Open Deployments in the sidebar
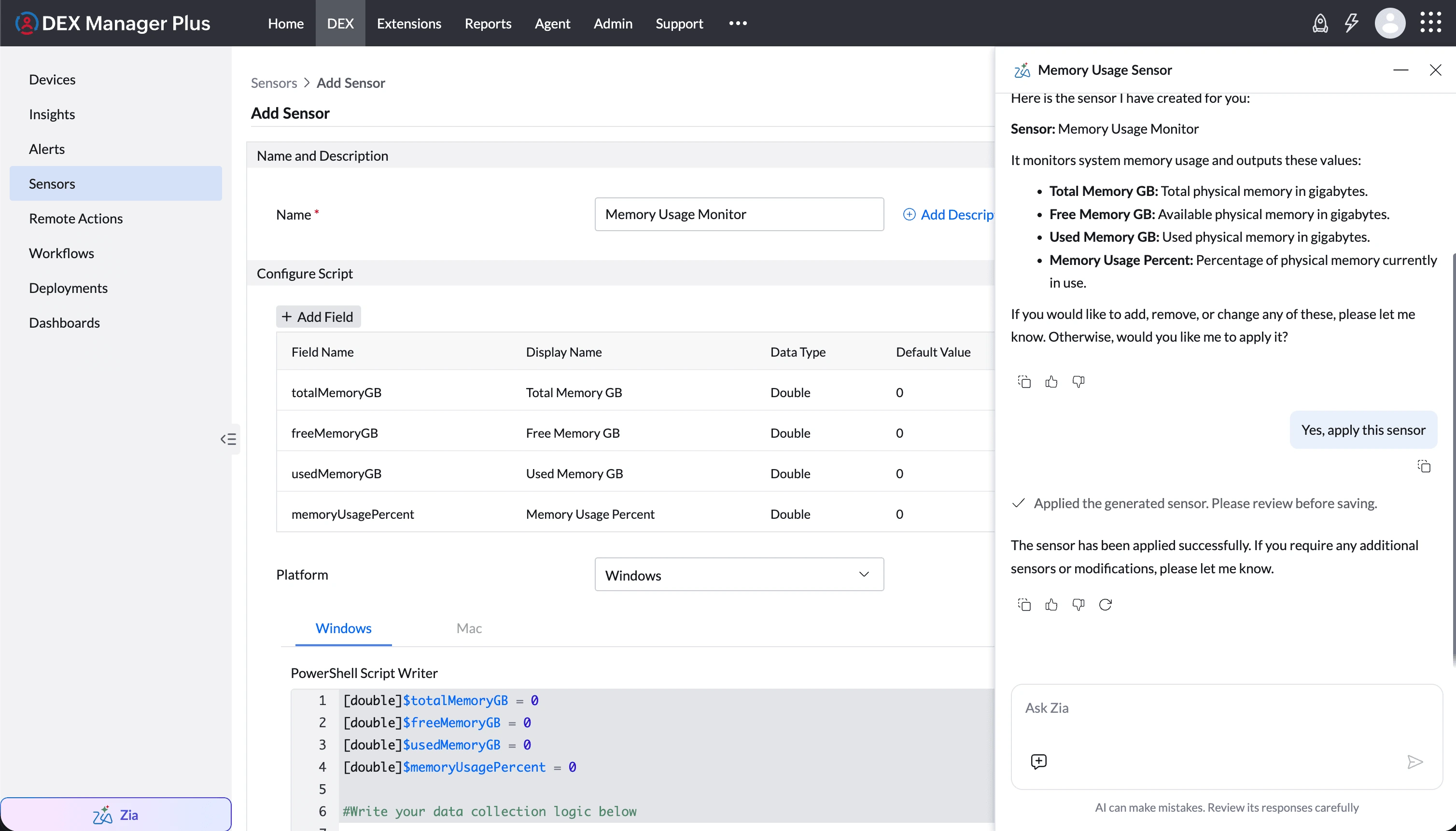 [x=116, y=288]
